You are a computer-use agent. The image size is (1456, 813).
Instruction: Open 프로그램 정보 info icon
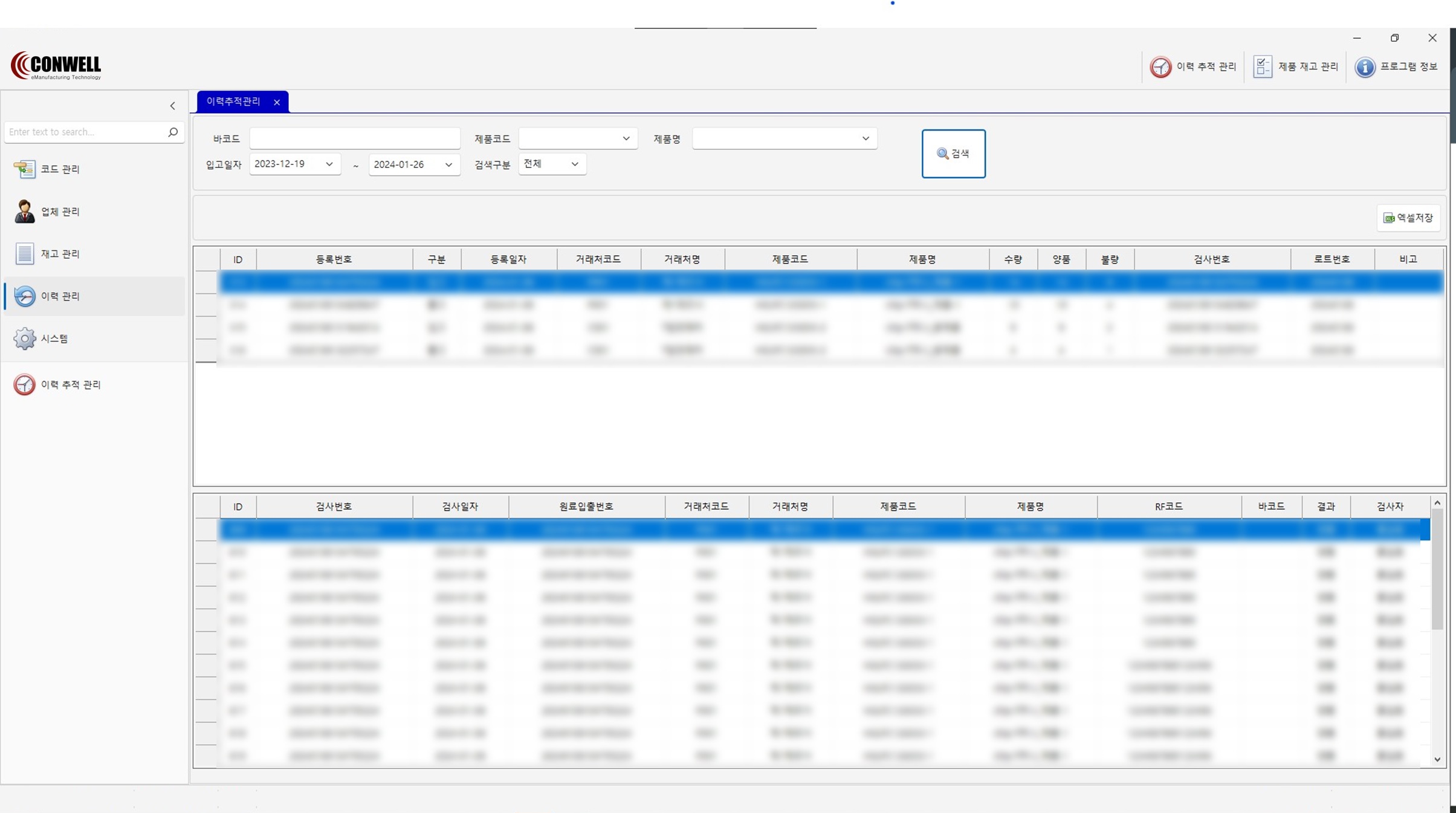click(x=1365, y=66)
